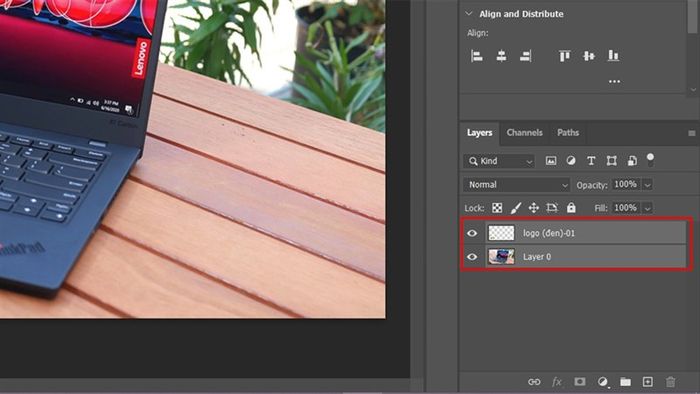
Task: Open the Kind filter dropdown
Action: click(499, 161)
